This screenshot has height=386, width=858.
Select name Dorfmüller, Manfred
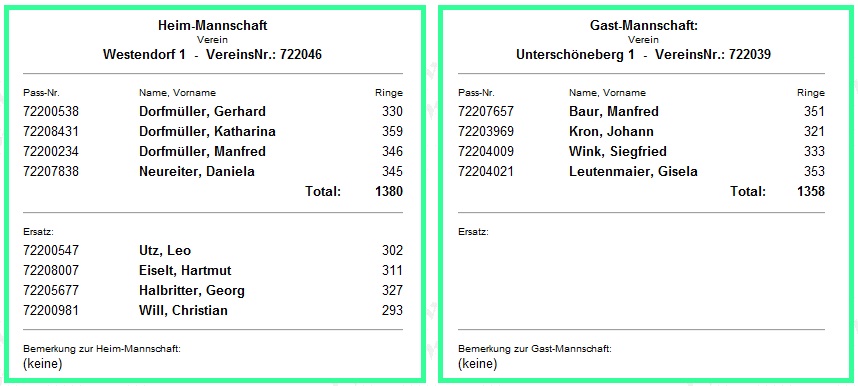(x=202, y=152)
